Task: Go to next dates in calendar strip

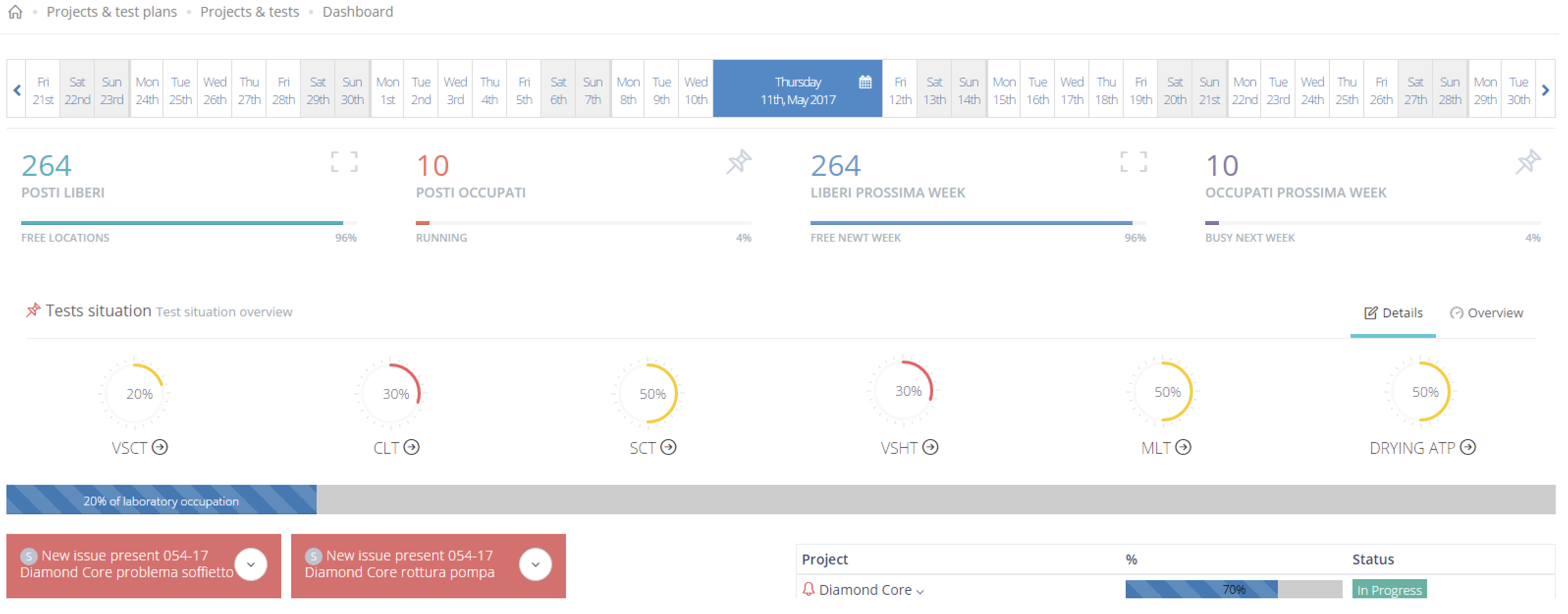Action: point(1545,90)
